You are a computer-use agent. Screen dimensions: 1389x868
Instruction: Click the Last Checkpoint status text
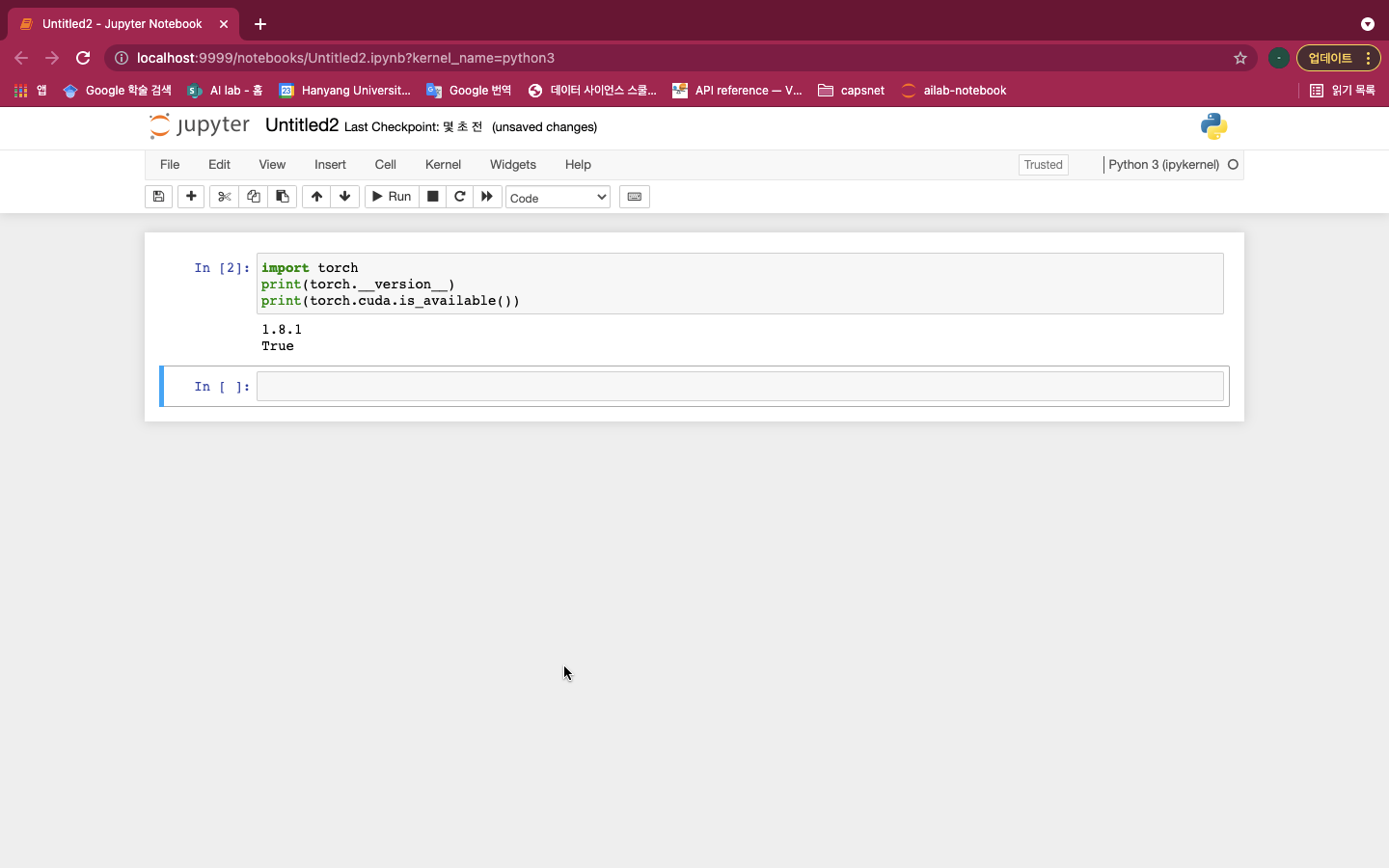(x=413, y=127)
